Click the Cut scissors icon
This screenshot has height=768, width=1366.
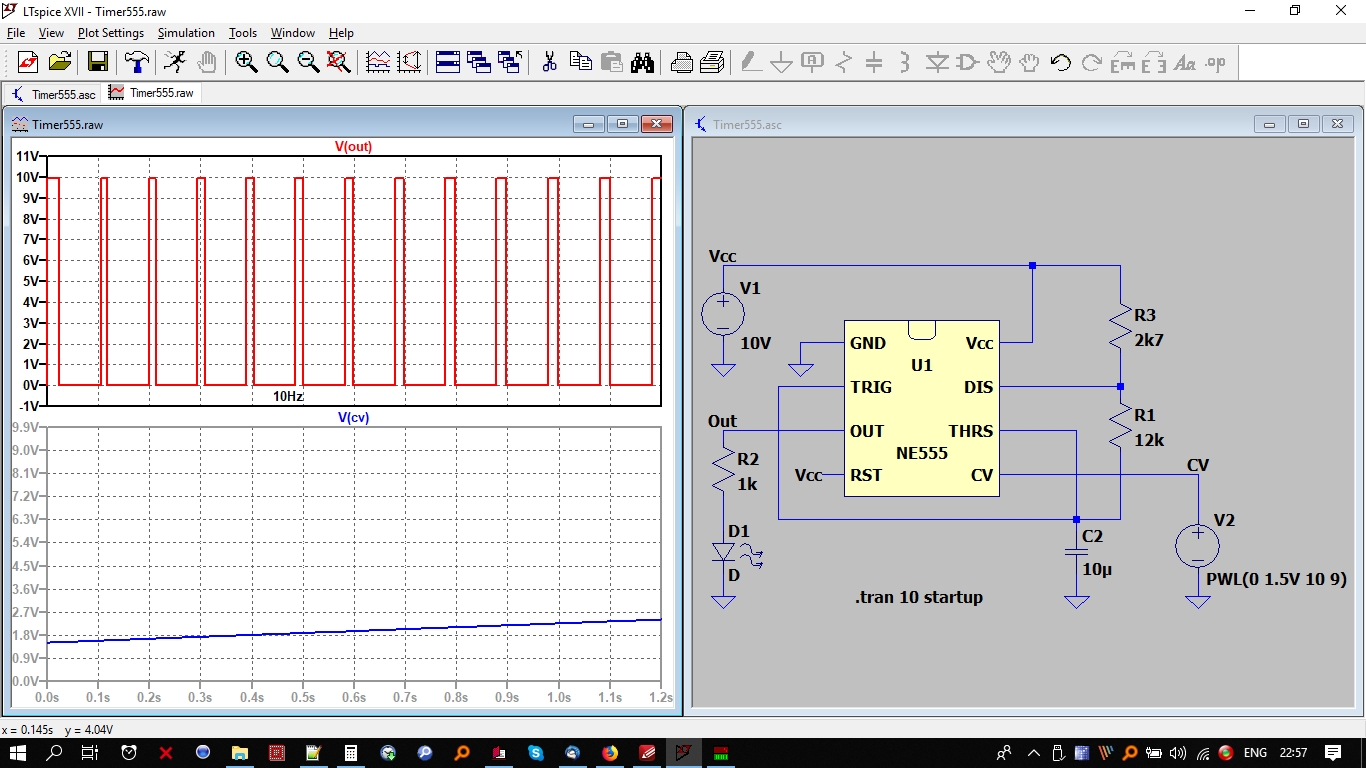coord(549,62)
